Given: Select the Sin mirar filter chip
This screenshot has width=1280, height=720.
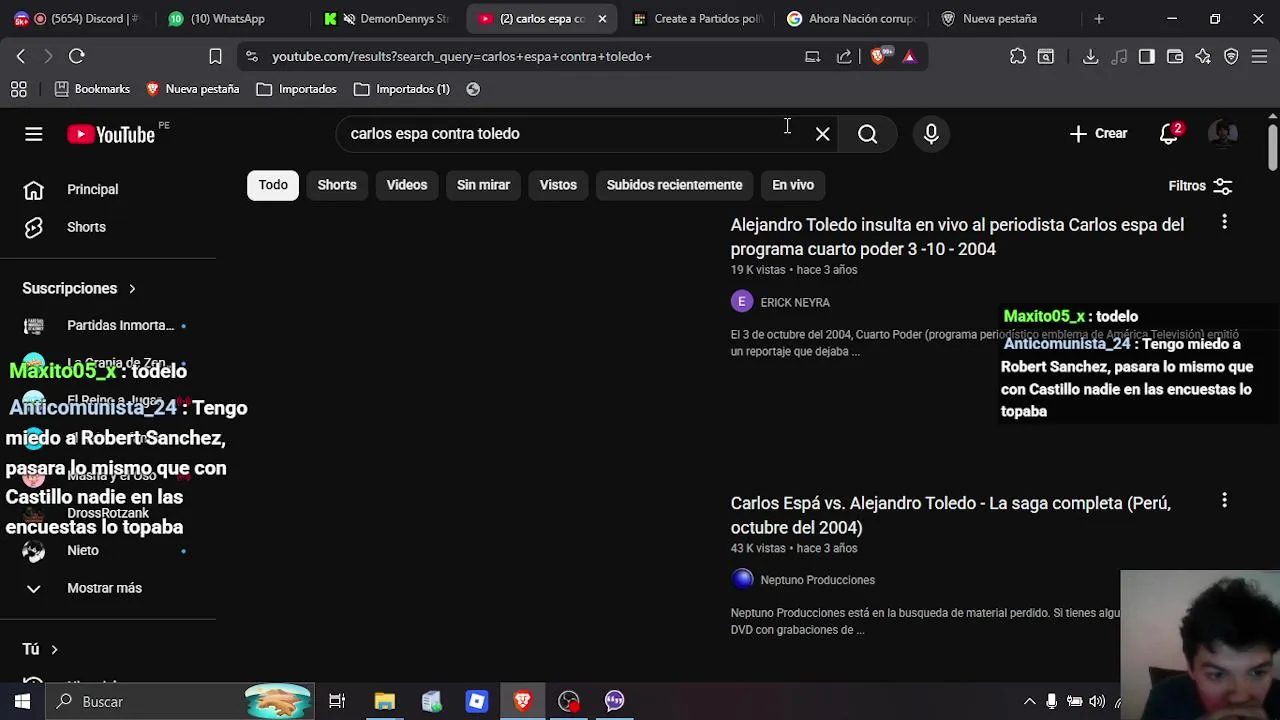Looking at the screenshot, I should (483, 185).
